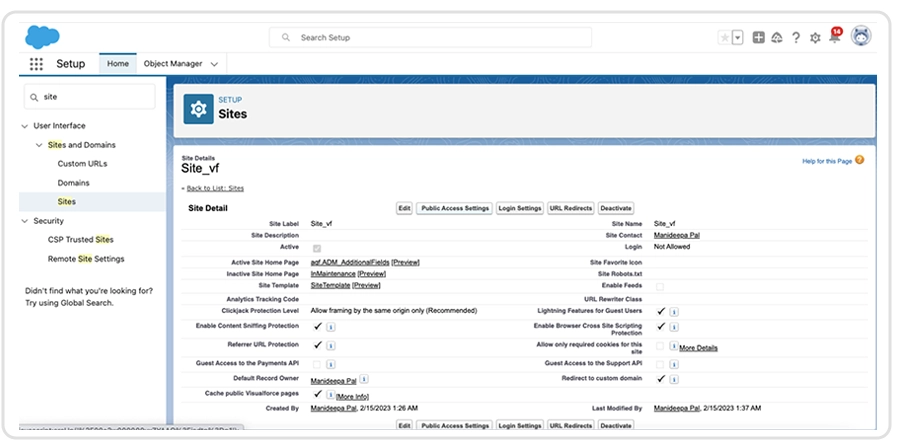Expand the Object Manager tab dropdown chevron
Image resolution: width=900 pixels, height=444 pixels.
[212, 64]
